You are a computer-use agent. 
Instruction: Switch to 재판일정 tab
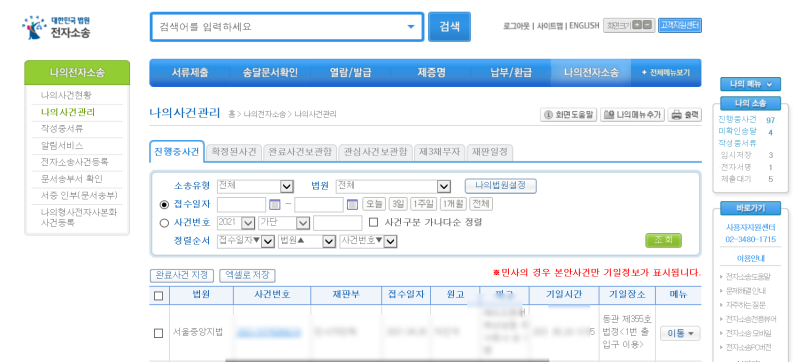pyautogui.click(x=490, y=152)
